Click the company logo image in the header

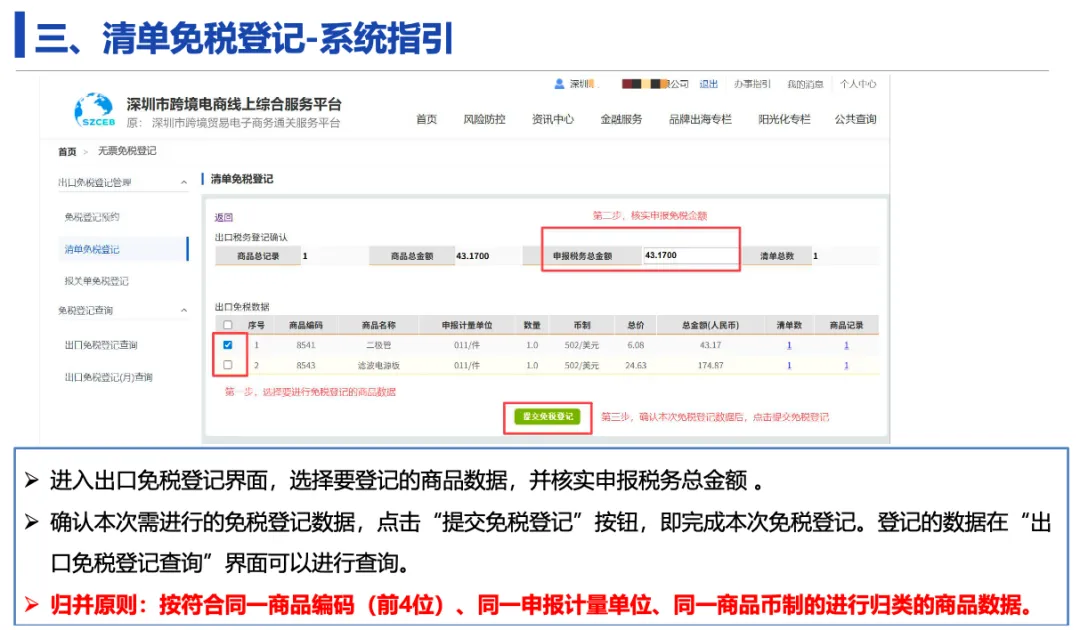point(645,84)
